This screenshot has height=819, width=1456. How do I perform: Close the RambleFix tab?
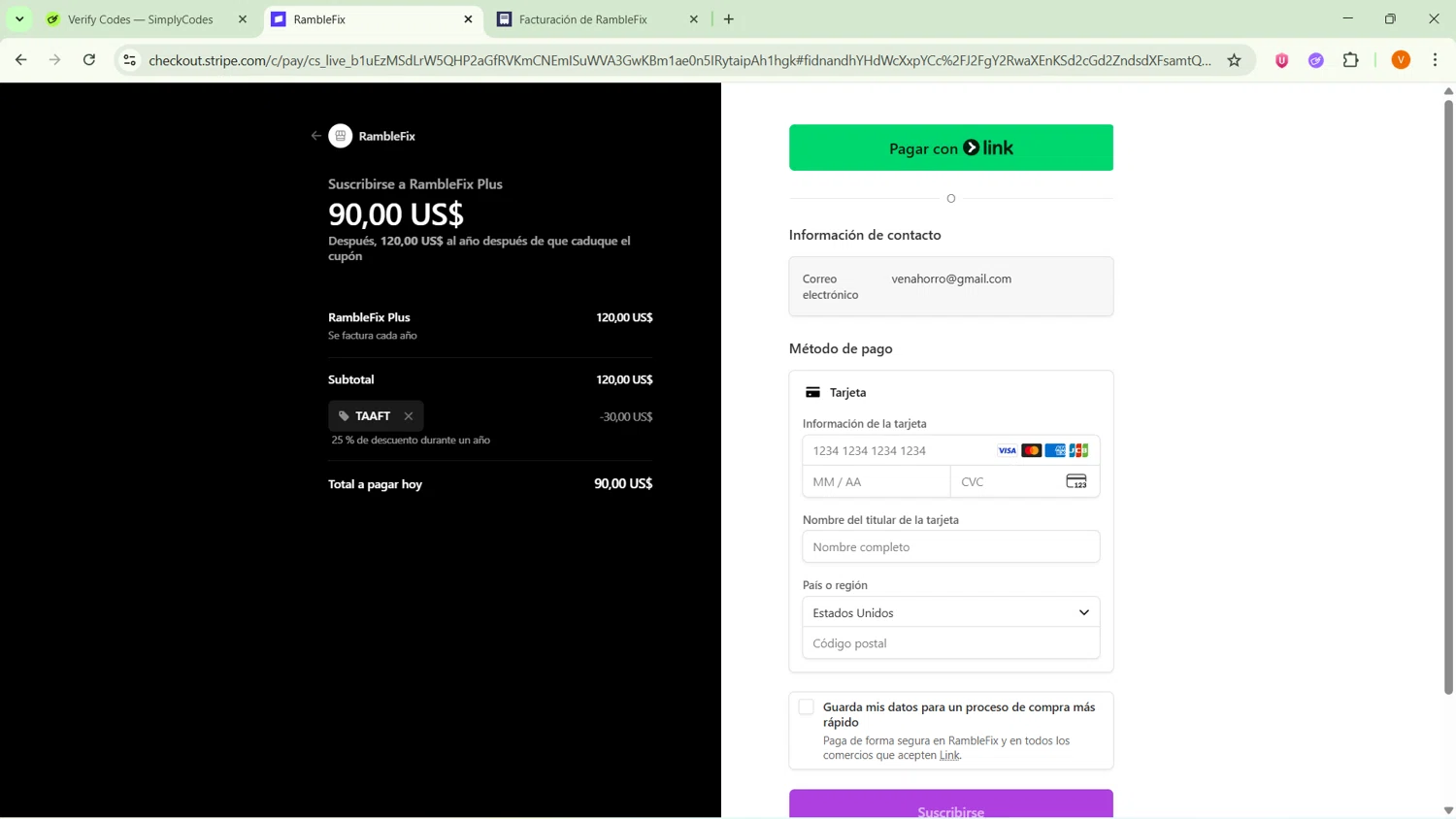[x=468, y=19]
